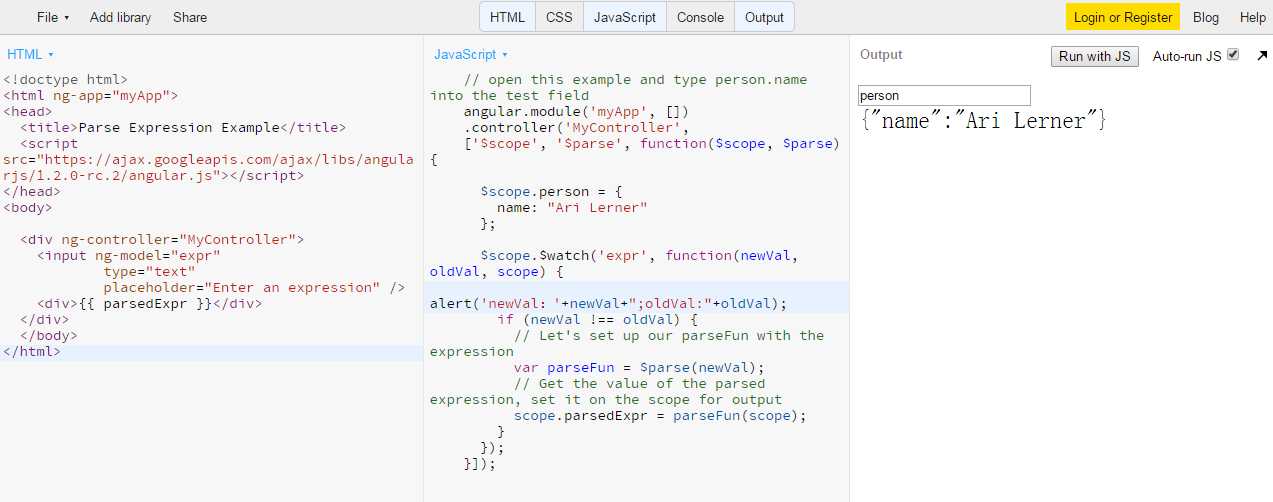Image resolution: width=1273 pixels, height=502 pixels.
Task: Click the line with ng-app="myApp"
Action: point(90,95)
